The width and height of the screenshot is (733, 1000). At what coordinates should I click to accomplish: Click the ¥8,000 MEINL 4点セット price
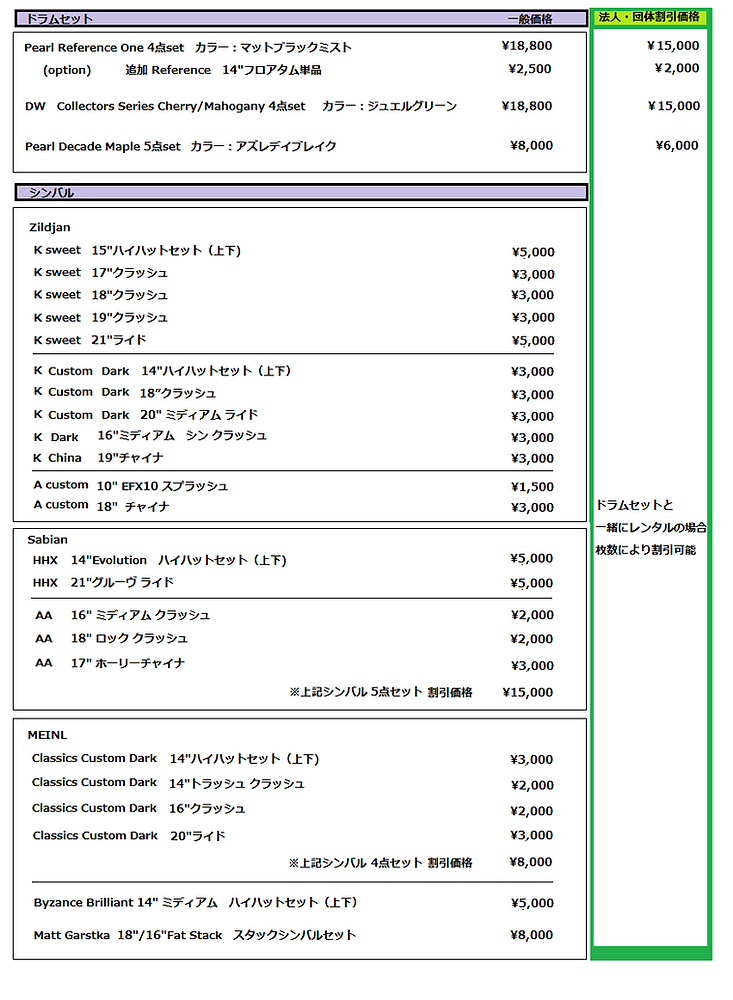coord(531,862)
